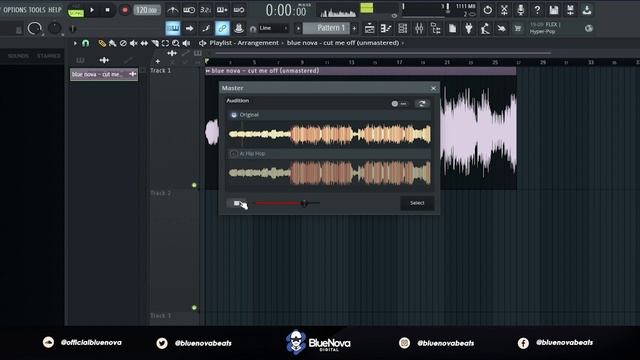
Task: Select the Original radio option
Action: click(x=234, y=115)
